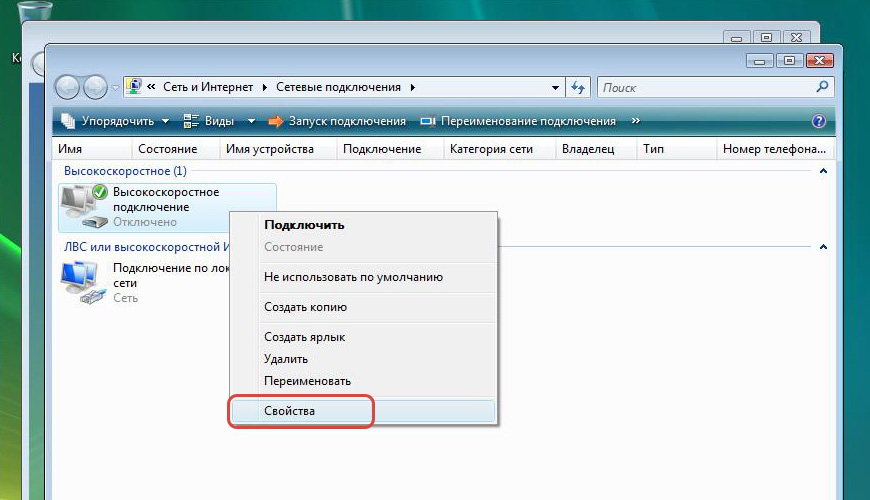Open Свойства from the context menu
Screen dimensions: 870x500
click(x=363, y=411)
